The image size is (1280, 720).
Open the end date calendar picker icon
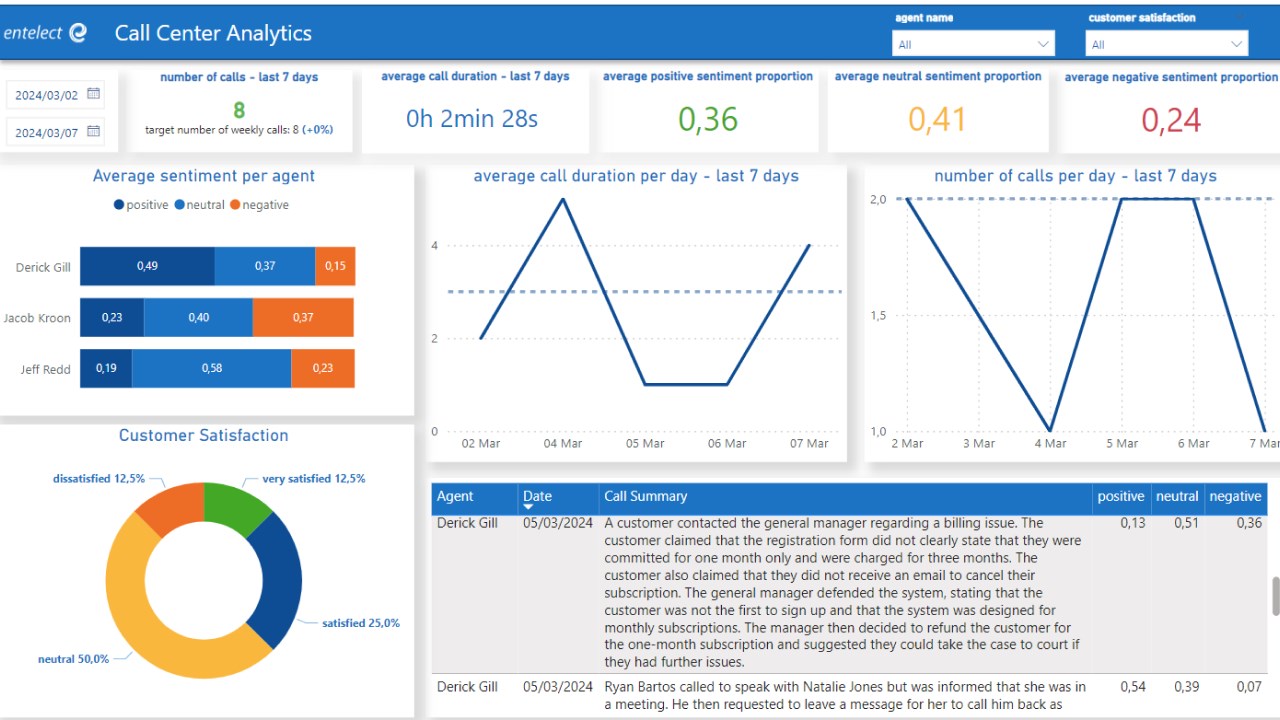[x=94, y=131]
